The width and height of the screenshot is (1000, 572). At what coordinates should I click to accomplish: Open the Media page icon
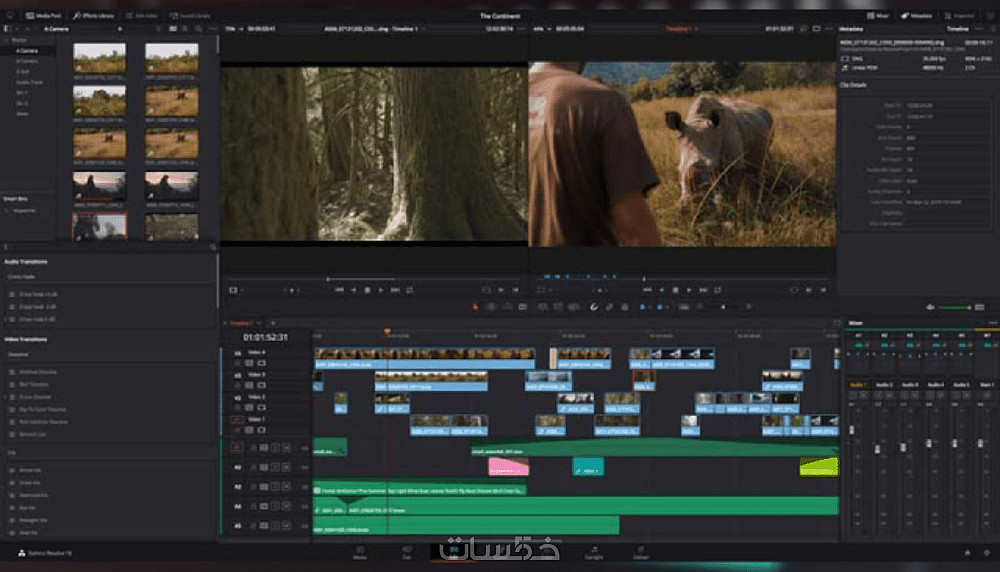coord(359,551)
